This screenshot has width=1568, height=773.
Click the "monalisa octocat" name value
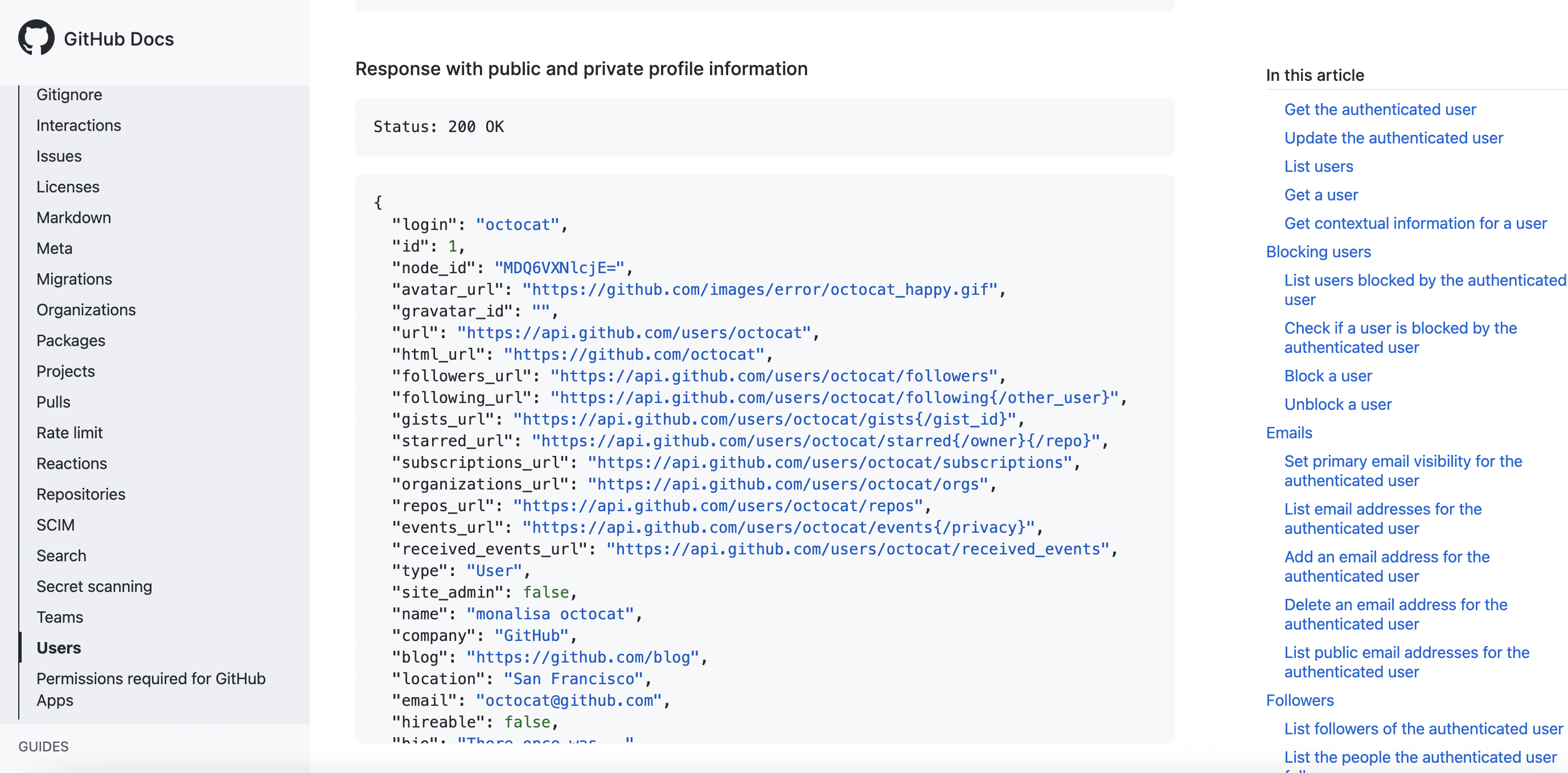550,614
